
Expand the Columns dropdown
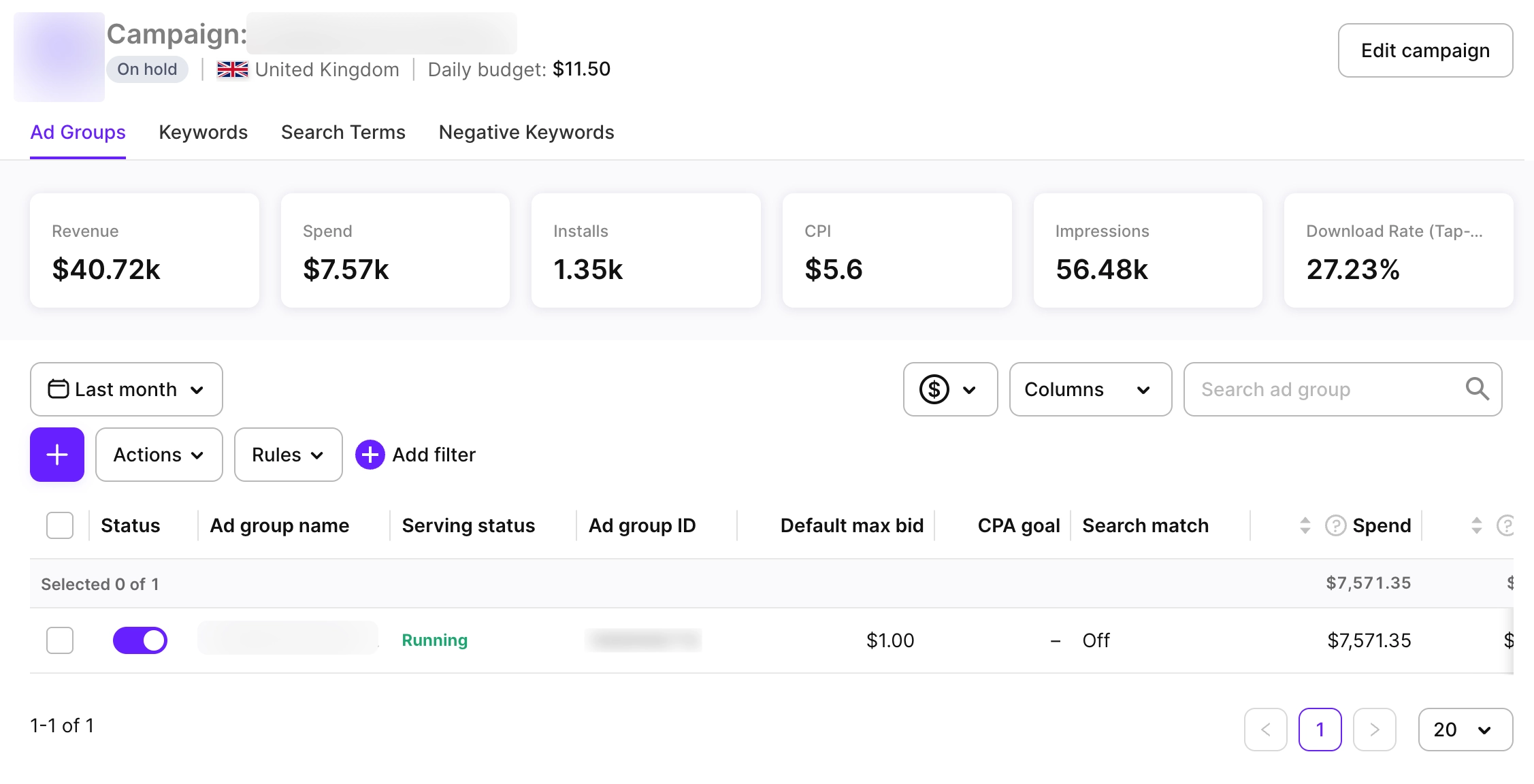[x=1090, y=389]
